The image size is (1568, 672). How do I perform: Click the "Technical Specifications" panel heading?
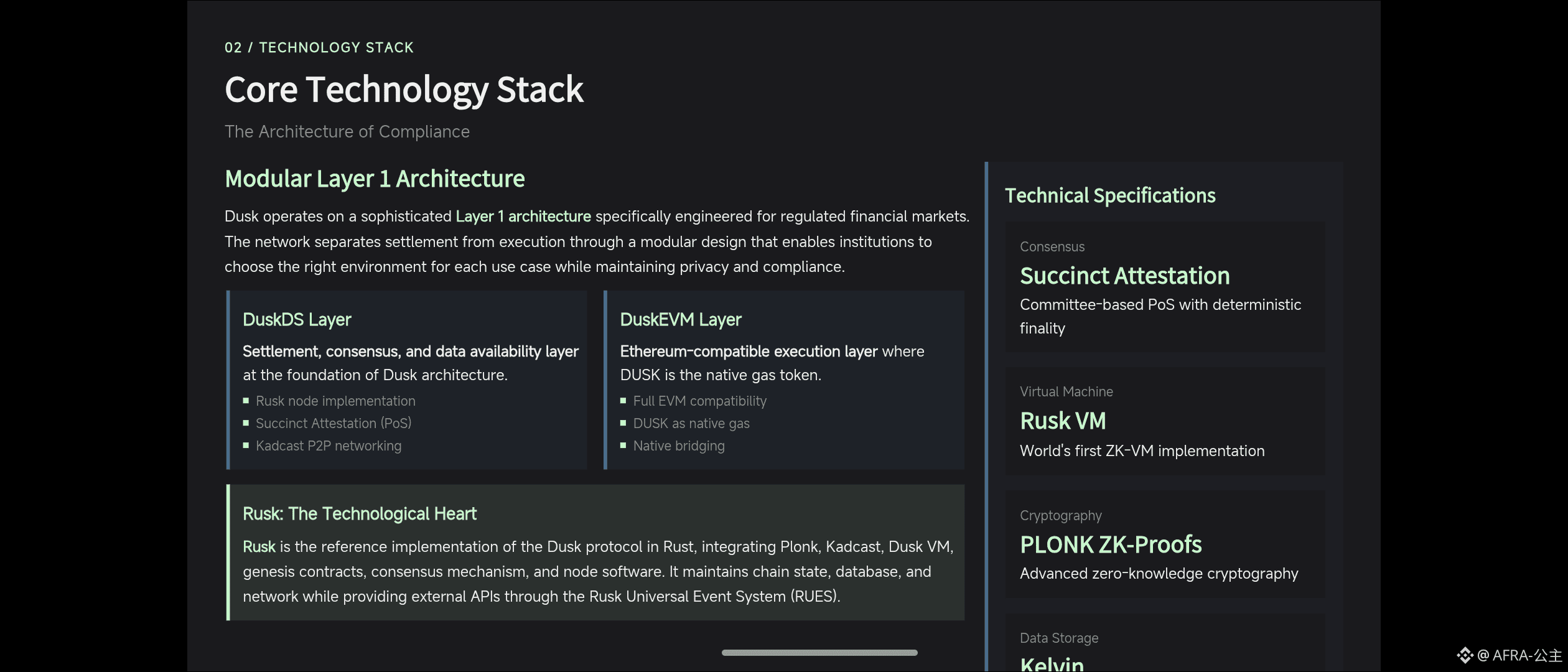click(1109, 196)
